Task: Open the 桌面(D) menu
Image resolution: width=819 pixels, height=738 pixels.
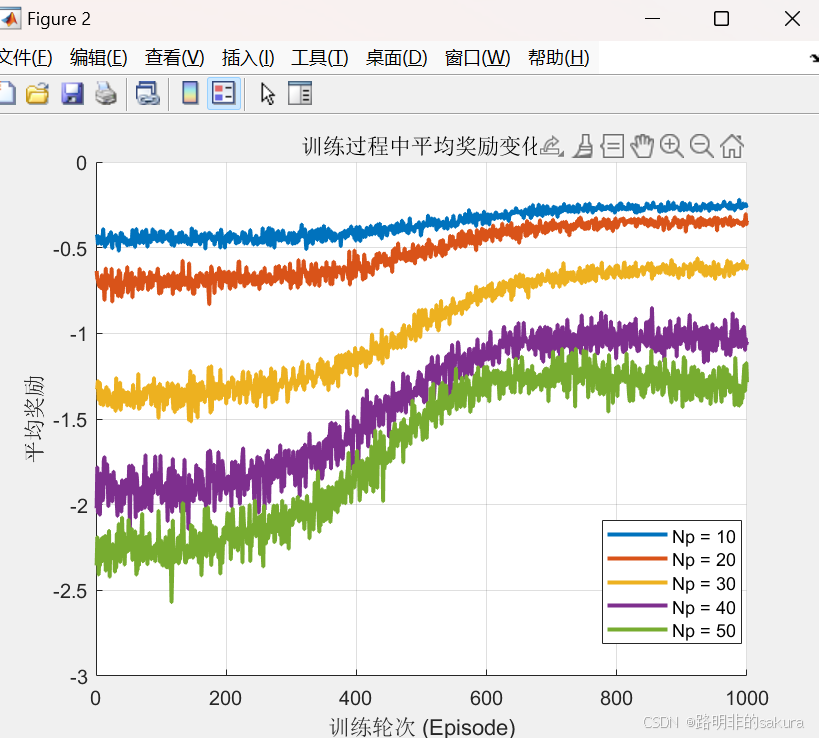Action: point(396,57)
